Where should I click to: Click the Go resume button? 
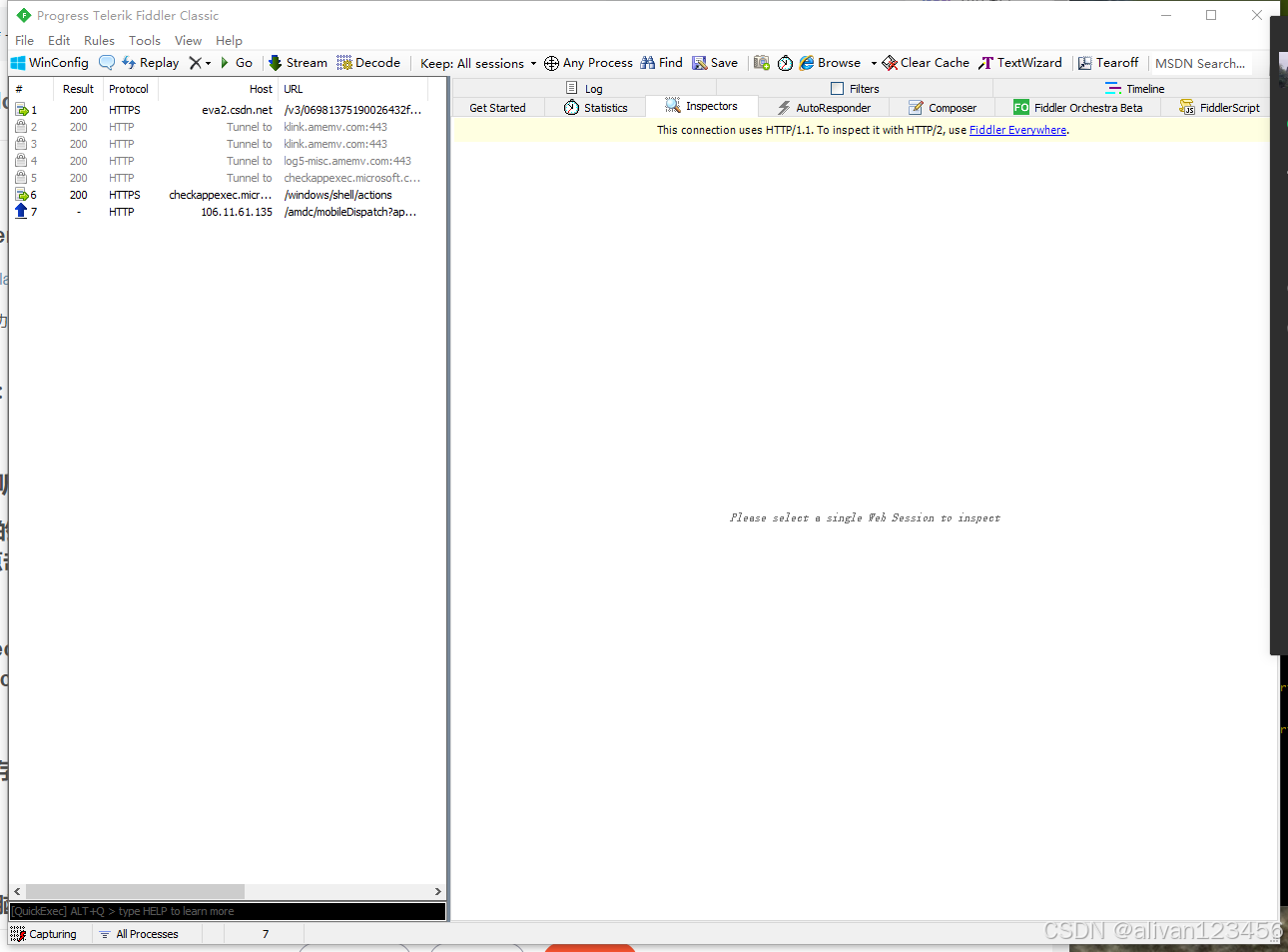(x=237, y=63)
